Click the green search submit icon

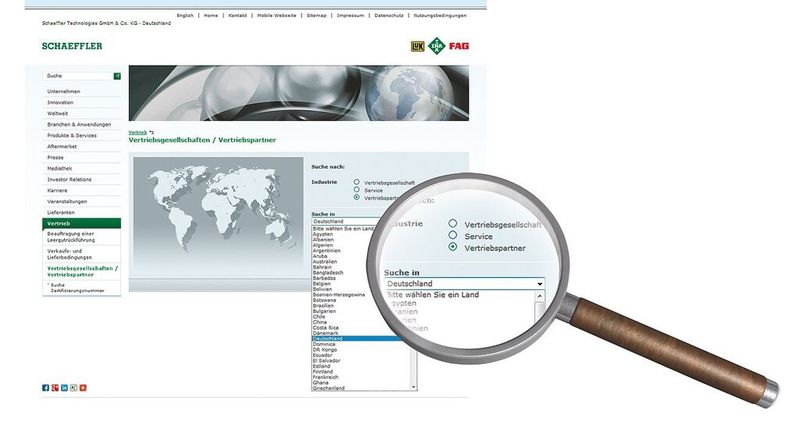coord(117,76)
